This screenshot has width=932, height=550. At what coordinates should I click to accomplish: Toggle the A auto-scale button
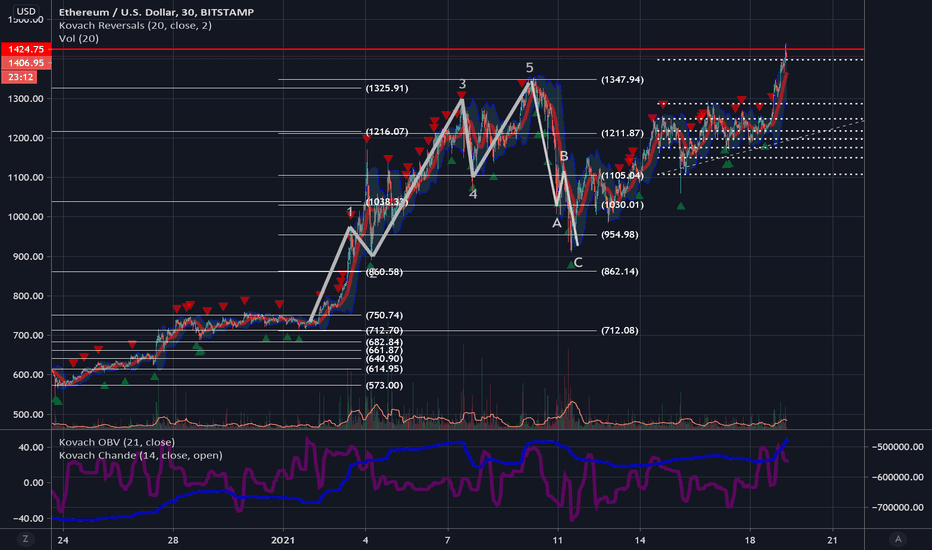898,539
